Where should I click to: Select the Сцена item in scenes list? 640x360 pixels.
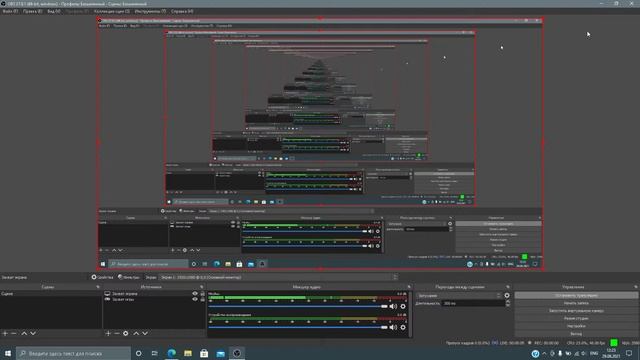tap(51, 293)
